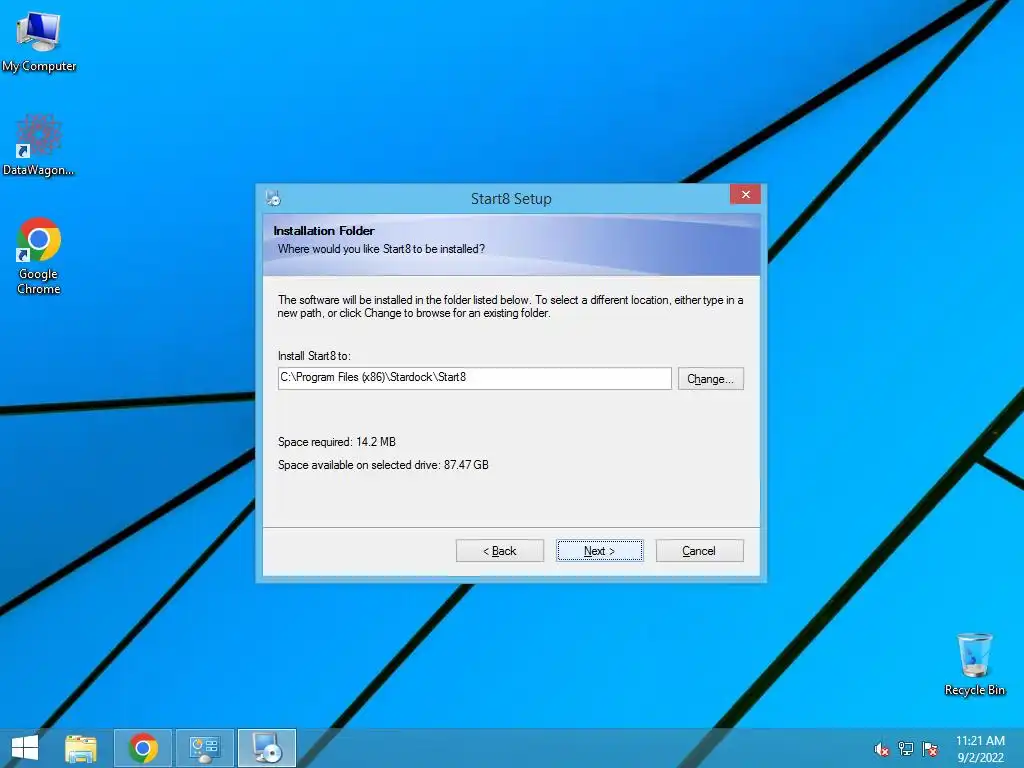Select the DataWagon desktop shortcut
Image resolution: width=1024 pixels, height=768 pixels.
tap(39, 145)
